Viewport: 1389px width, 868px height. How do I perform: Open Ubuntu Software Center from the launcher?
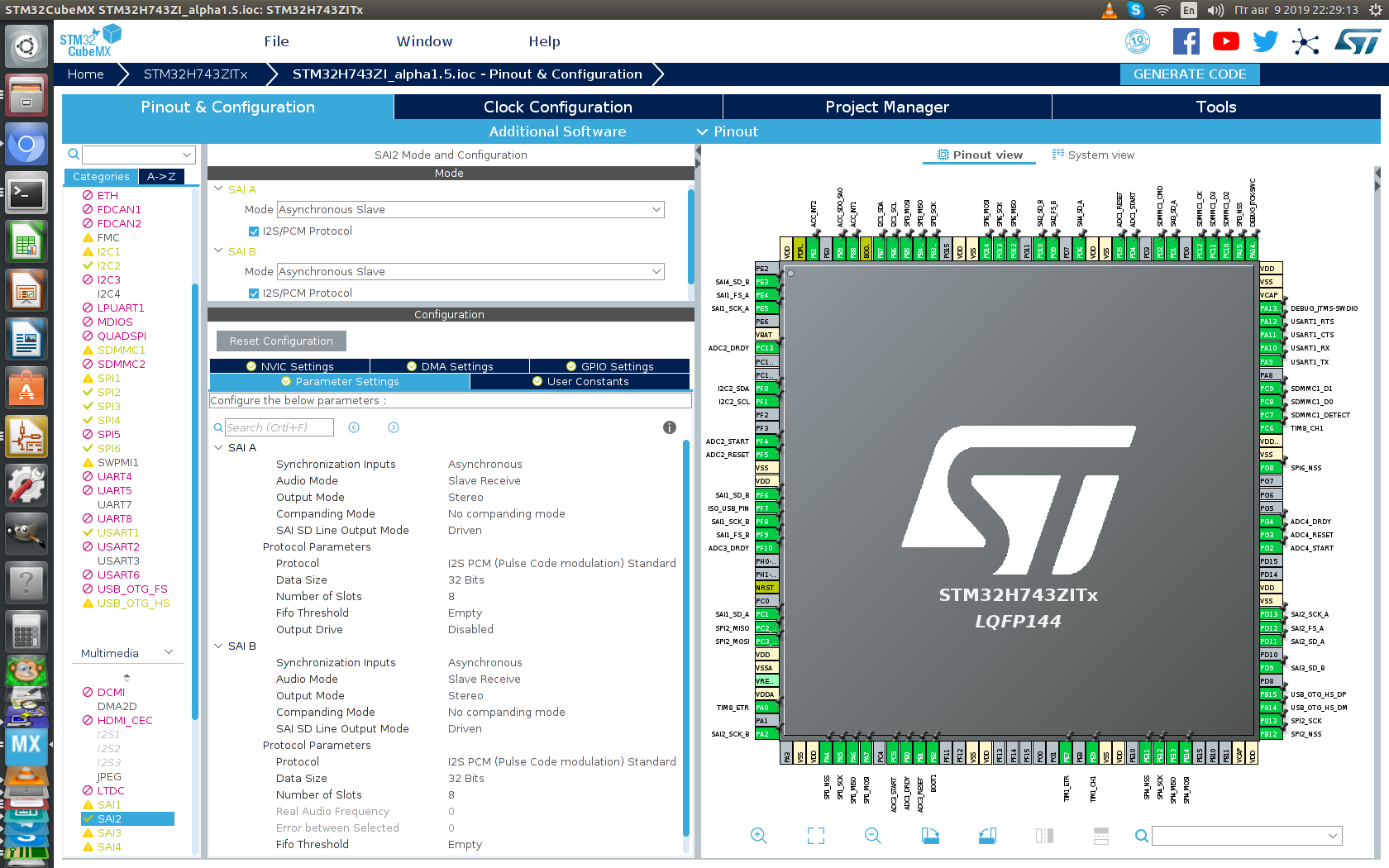click(26, 388)
